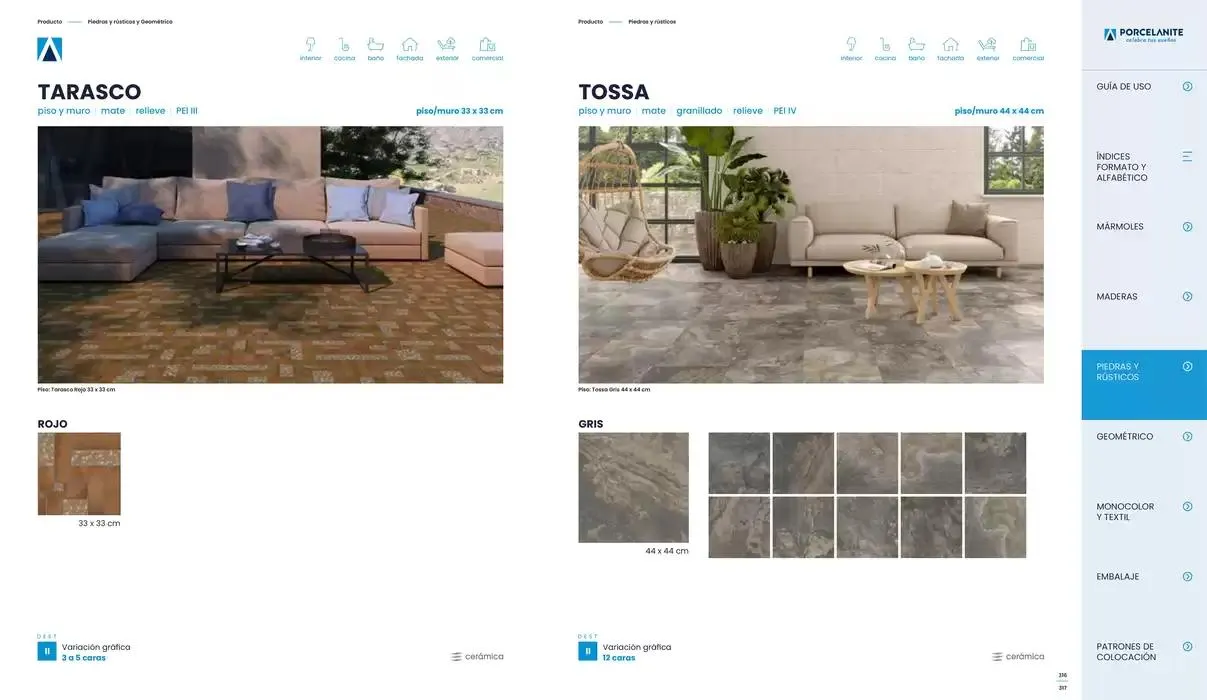Screen dimensions: 1207x700
Task: Click the blue logo above the Tarasco title
Action: click(50, 49)
